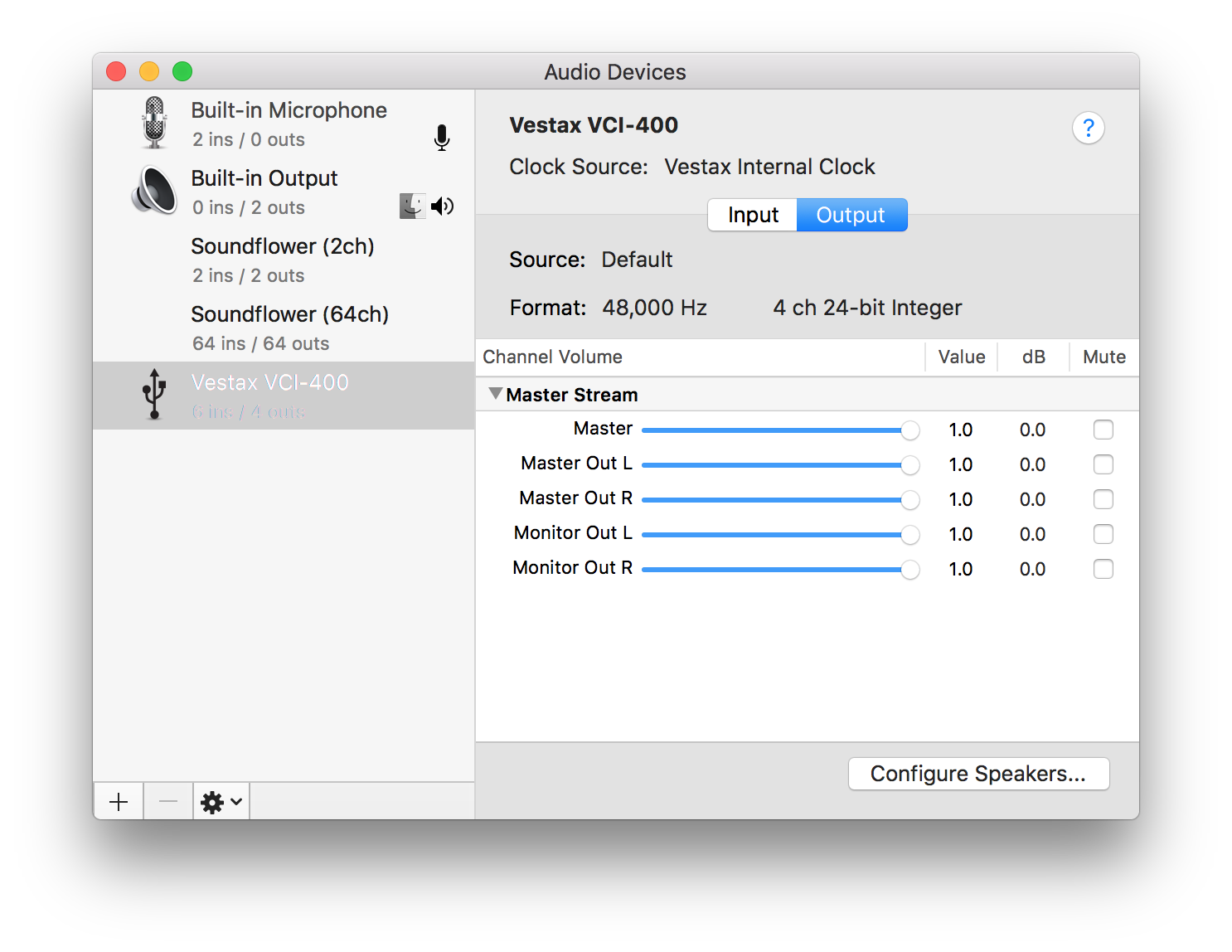Mute the Master channel
Image resolution: width=1232 pixels, height=952 pixels.
point(1103,430)
